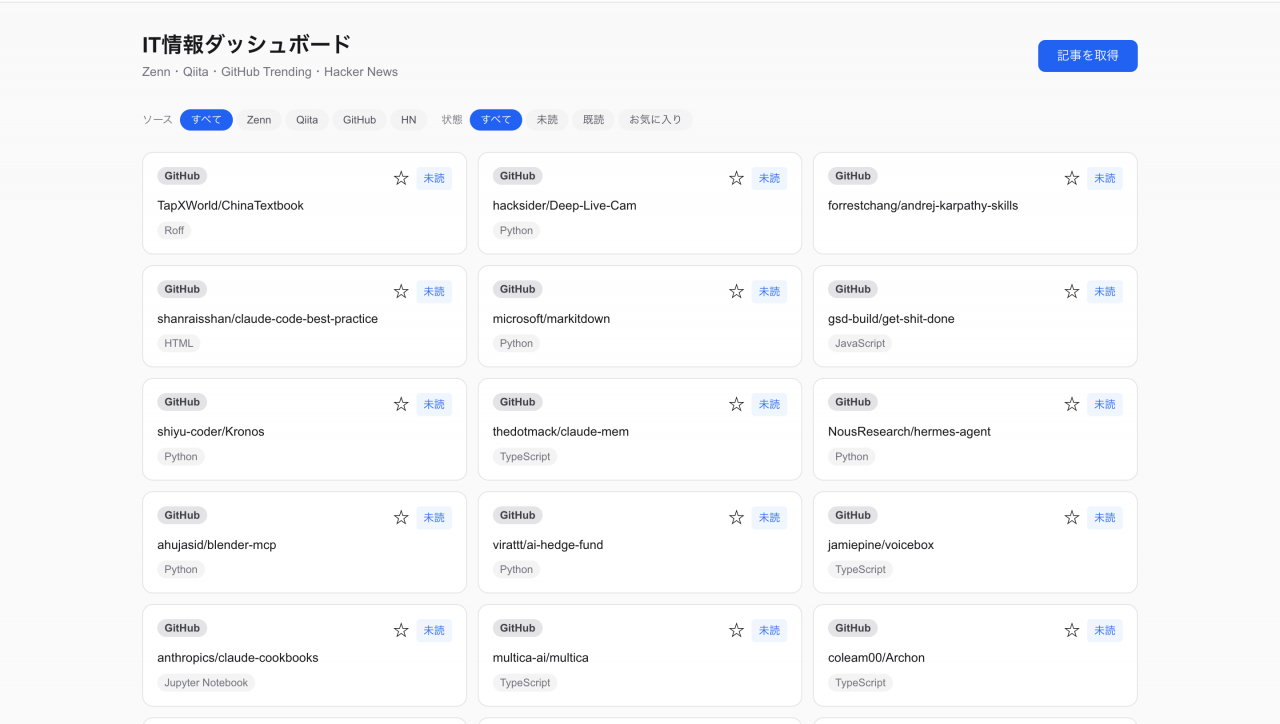This screenshot has height=724, width=1280.
Task: Toggle 未読 badge on anthropics/claude-cookbooks
Action: coord(434,630)
